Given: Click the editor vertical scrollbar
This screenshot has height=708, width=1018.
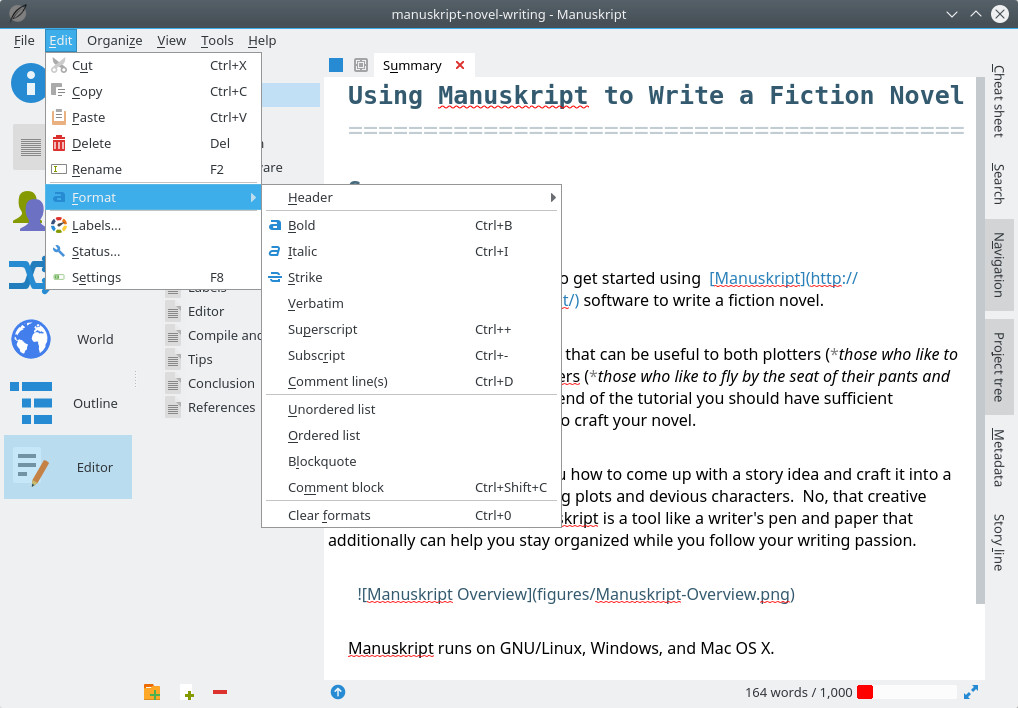Looking at the screenshot, I should (x=980, y=341).
